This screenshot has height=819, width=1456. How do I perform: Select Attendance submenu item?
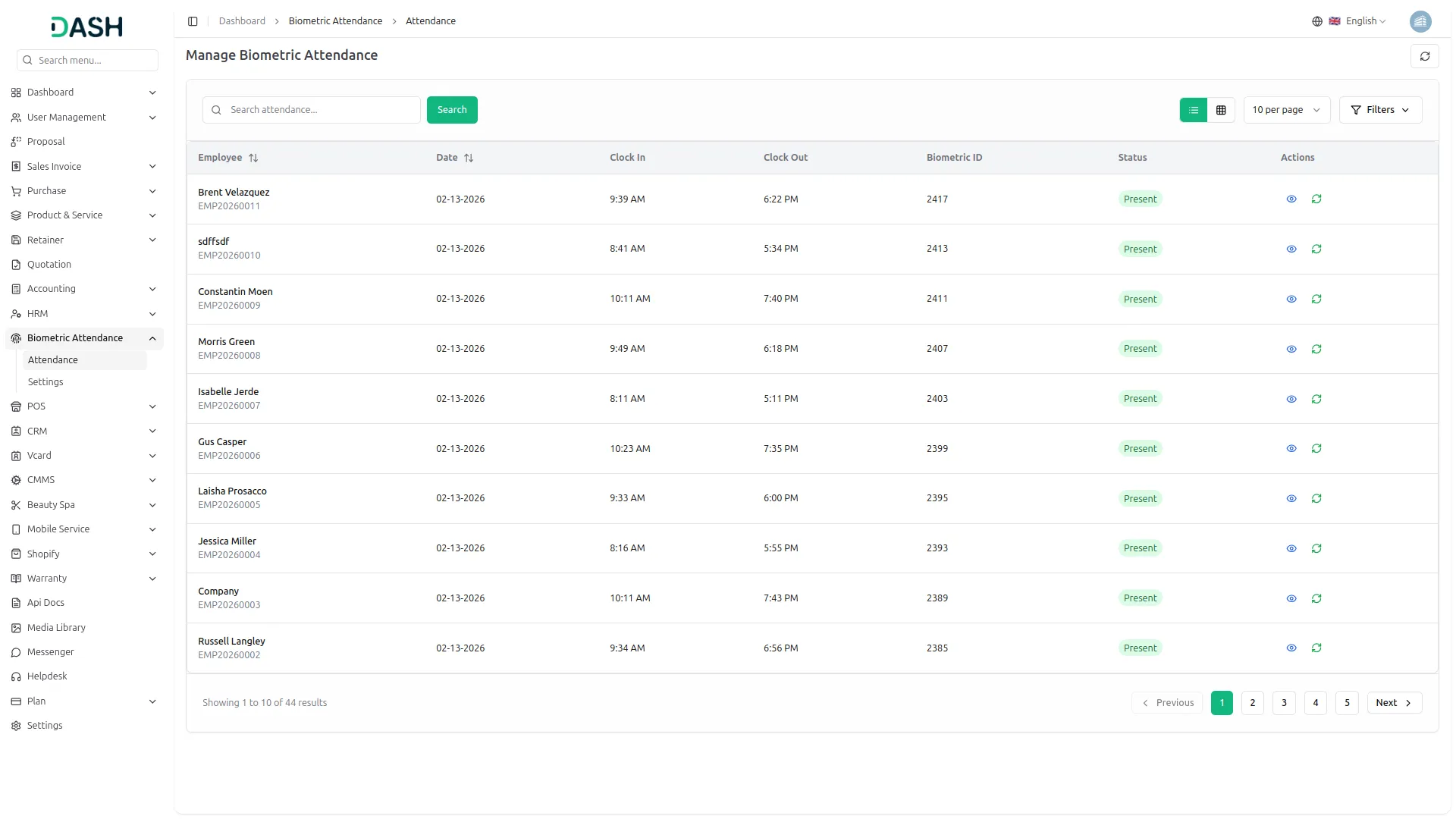click(x=84, y=360)
